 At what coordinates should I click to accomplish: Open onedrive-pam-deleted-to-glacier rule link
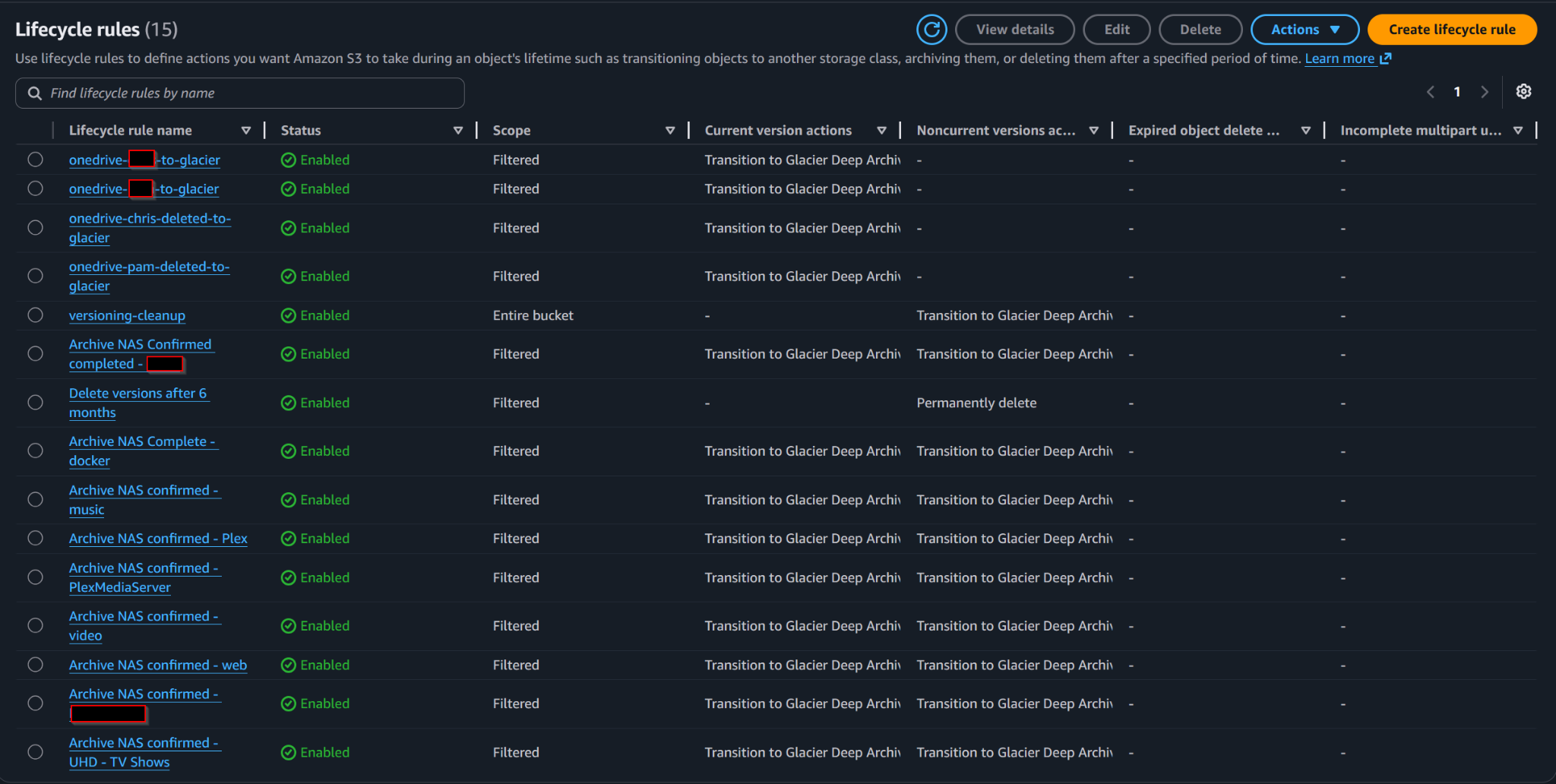[x=149, y=276]
